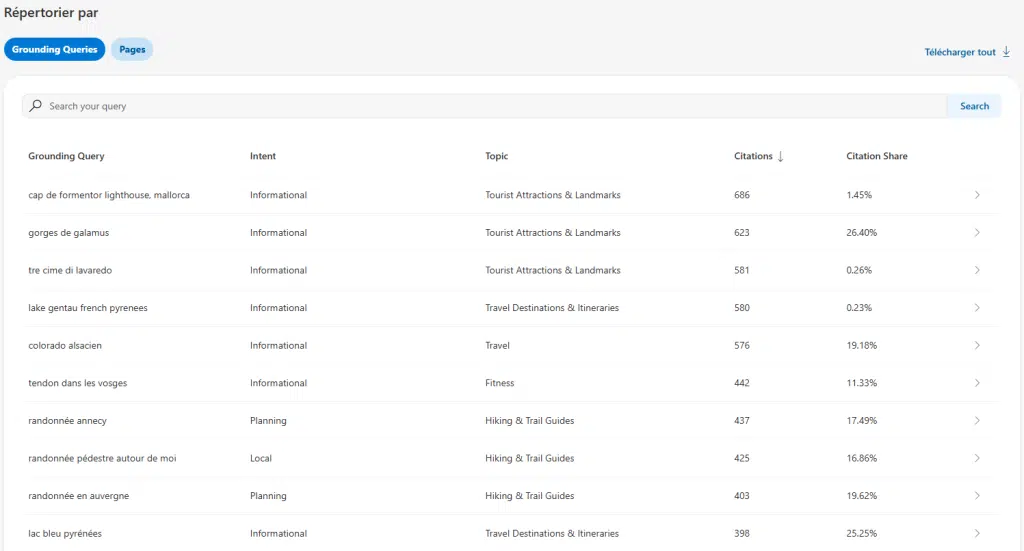Select query cap de formentor lighthouse, mallorca
The height and width of the screenshot is (551, 1024).
click(109, 195)
